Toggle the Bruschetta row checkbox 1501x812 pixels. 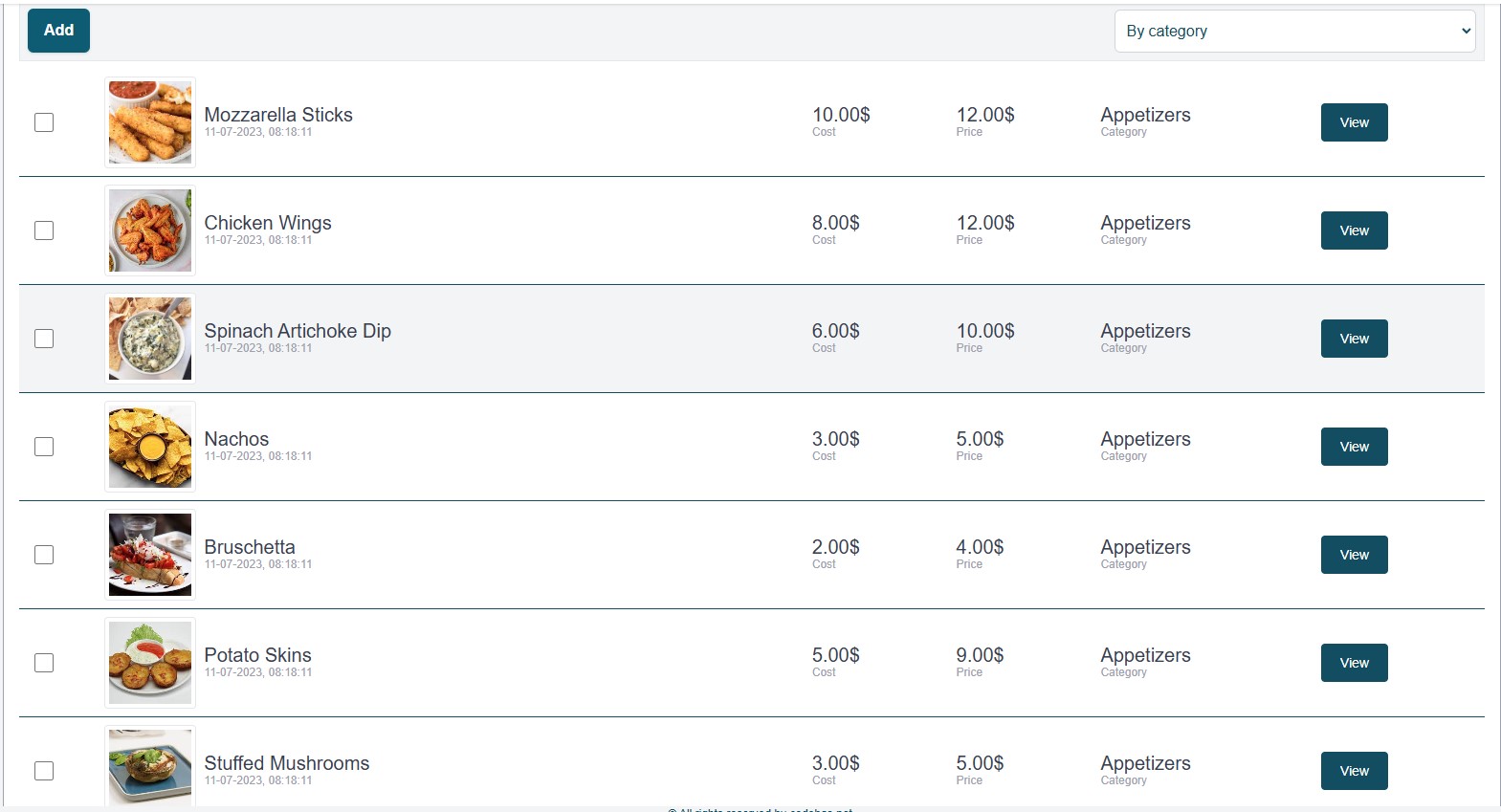point(44,555)
